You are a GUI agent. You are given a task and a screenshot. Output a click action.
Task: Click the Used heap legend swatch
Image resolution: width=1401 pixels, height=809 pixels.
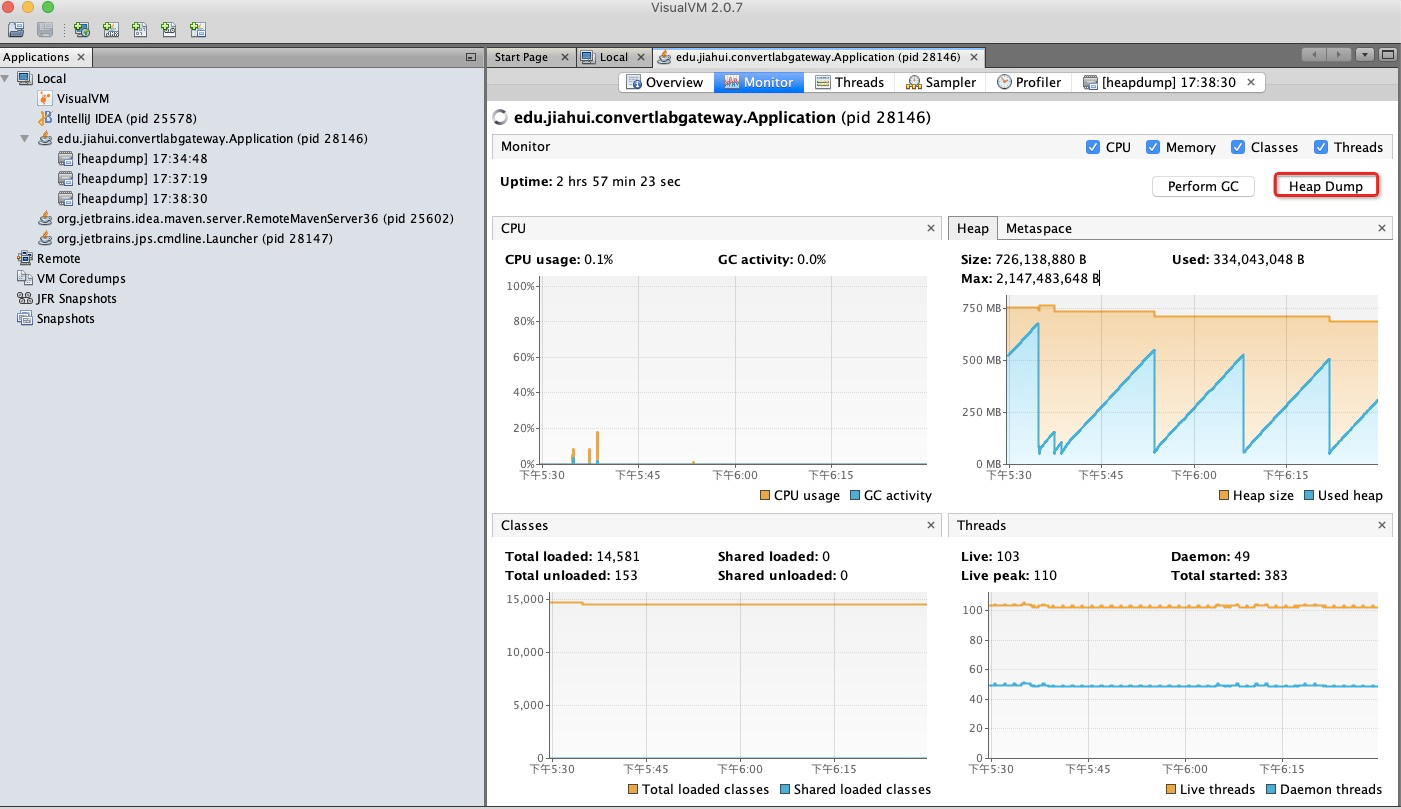tap(1309, 495)
